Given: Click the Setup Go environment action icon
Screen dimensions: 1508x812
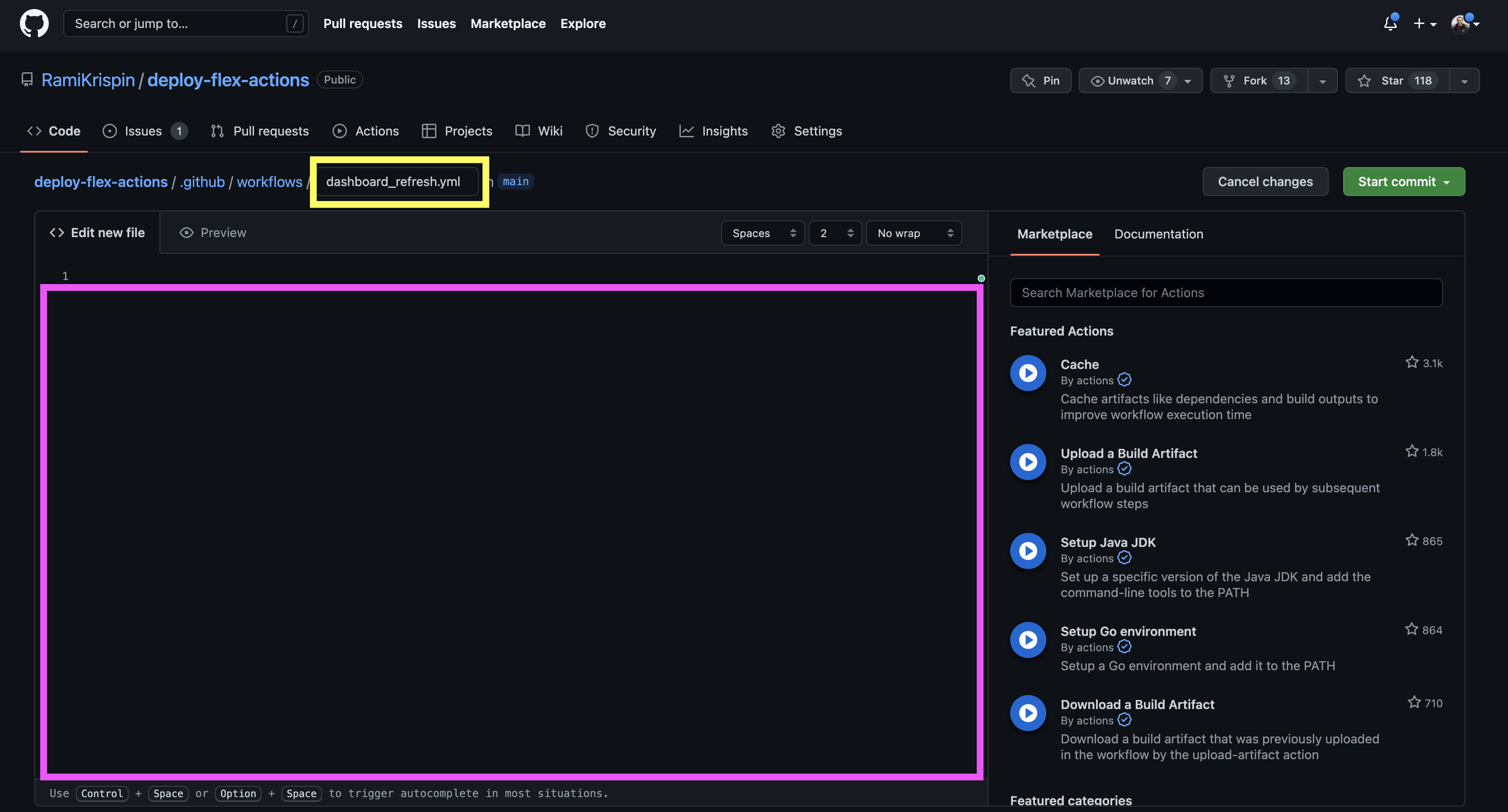Looking at the screenshot, I should (1027, 639).
